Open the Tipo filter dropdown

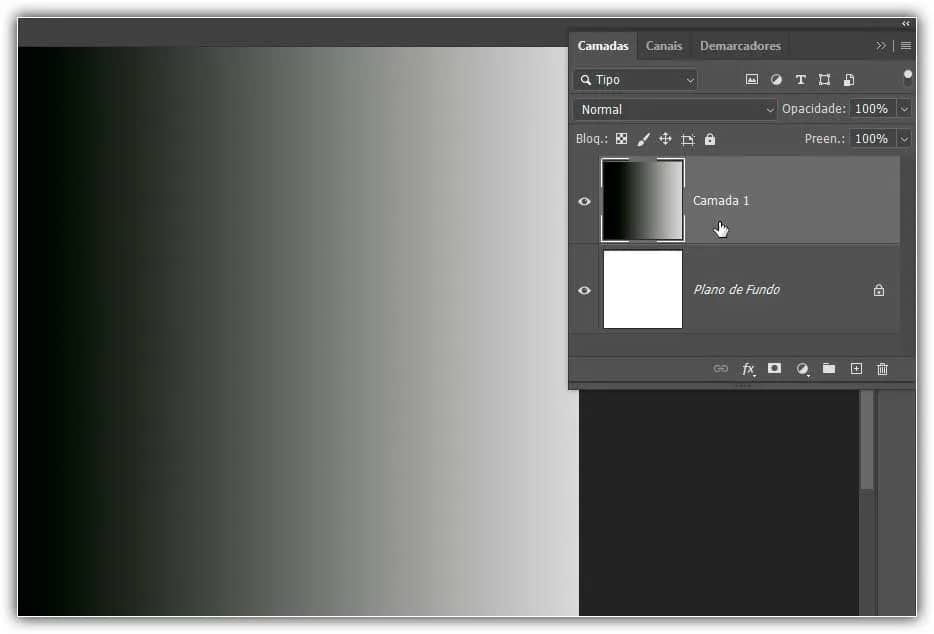pyautogui.click(x=636, y=80)
